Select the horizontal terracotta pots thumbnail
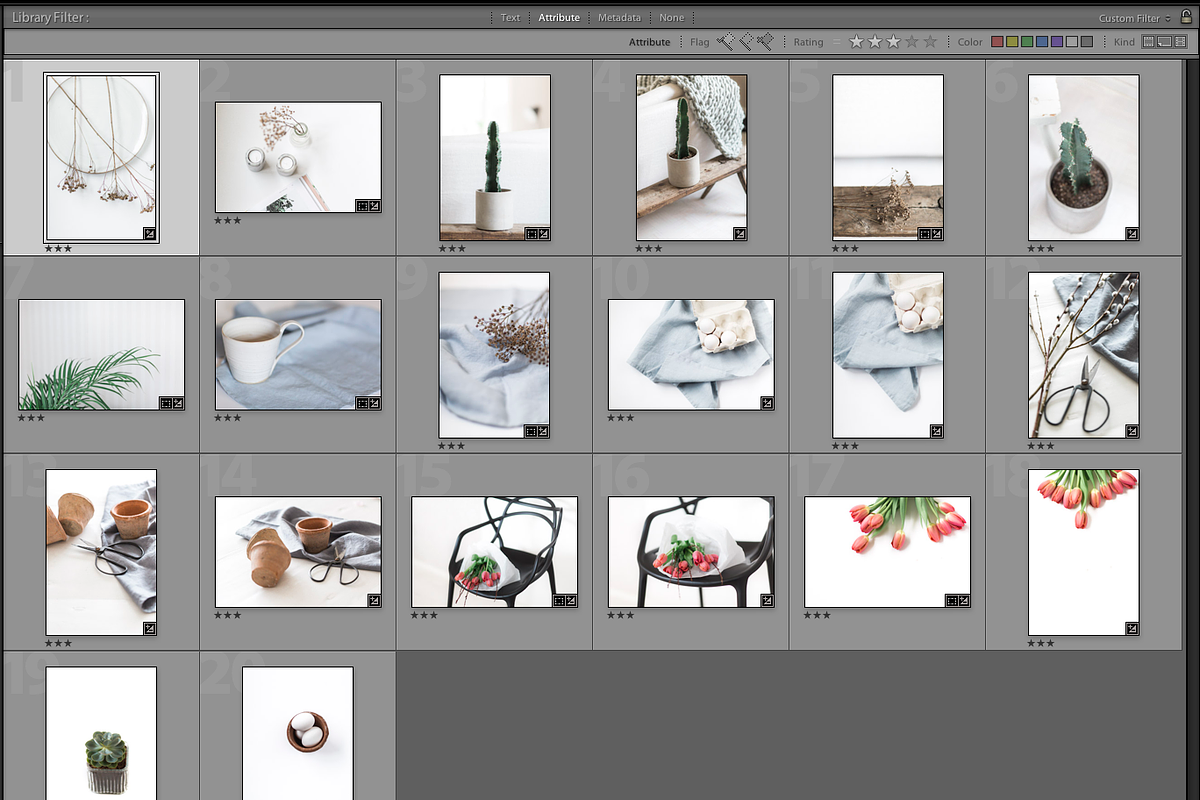Viewport: 1200px width, 800px height. [298, 552]
